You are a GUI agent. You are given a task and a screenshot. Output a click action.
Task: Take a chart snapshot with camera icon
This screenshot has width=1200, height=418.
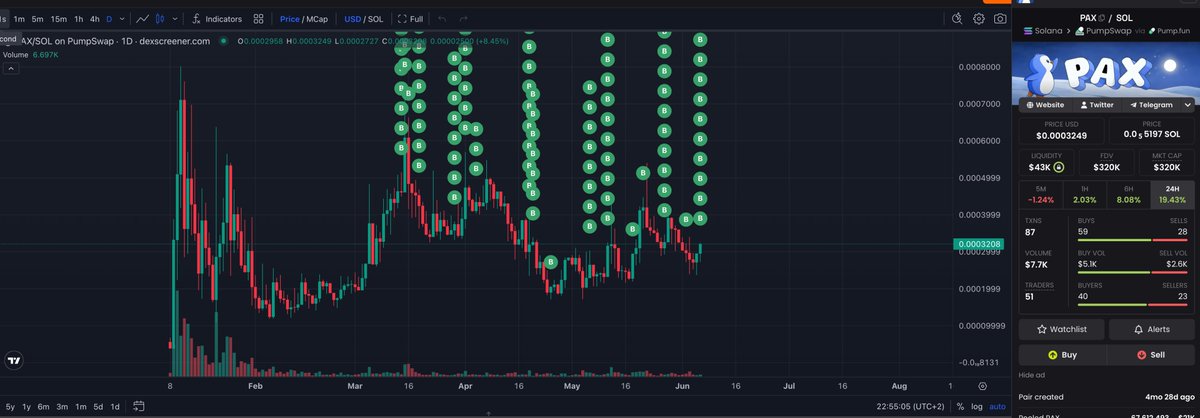1000,18
